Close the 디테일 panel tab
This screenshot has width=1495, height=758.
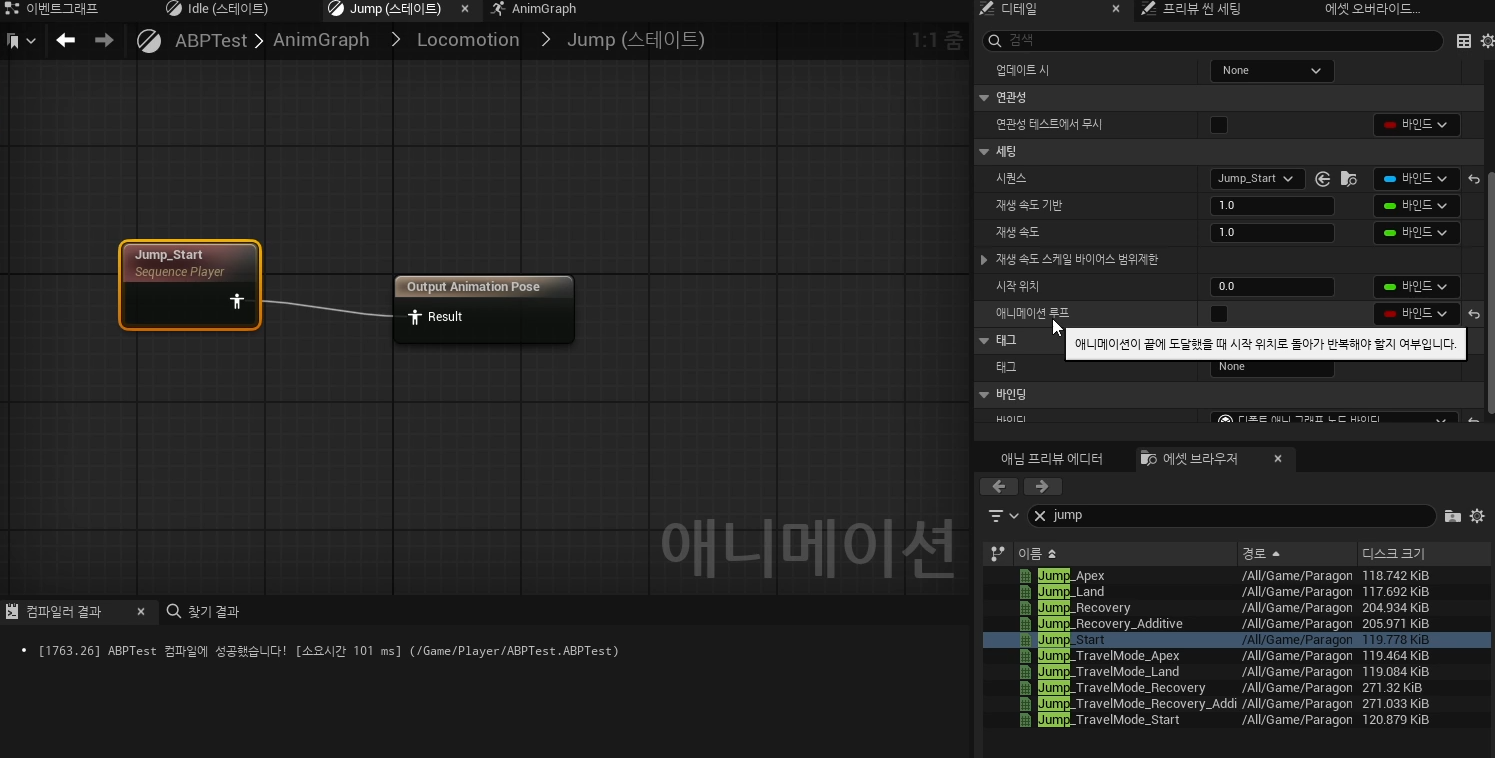(x=1116, y=9)
